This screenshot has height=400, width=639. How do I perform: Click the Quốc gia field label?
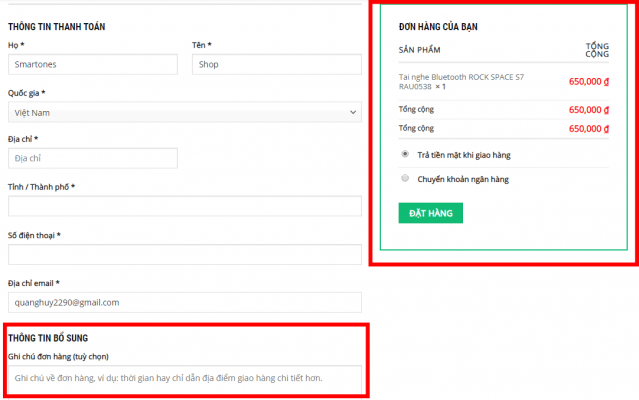(26, 93)
